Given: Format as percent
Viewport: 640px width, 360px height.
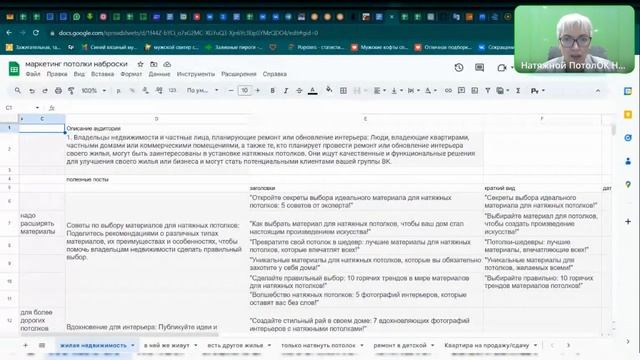Looking at the screenshot, I should point(132,91).
